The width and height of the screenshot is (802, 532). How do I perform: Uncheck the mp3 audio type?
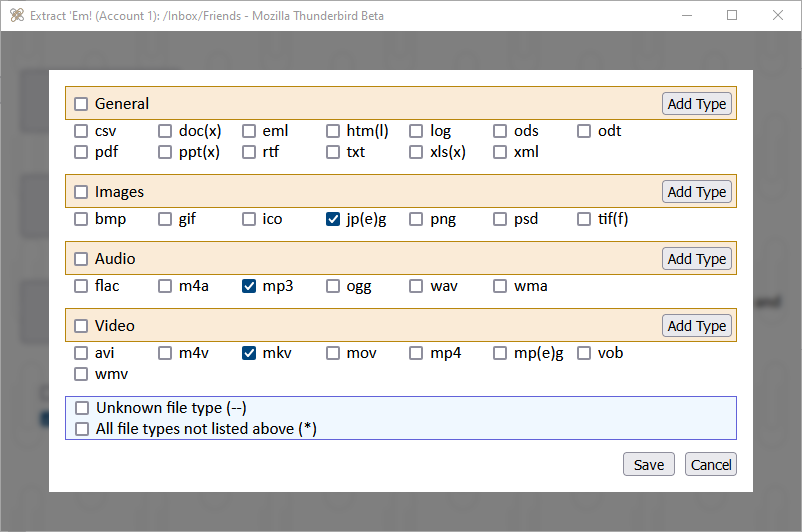point(249,286)
